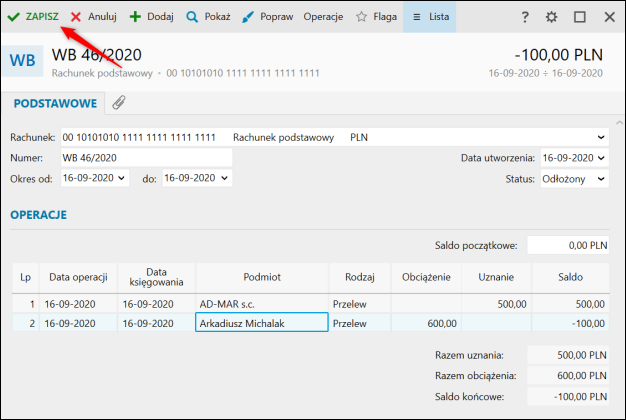Maximize the window with the square icon
This screenshot has width=626, height=420.
pos(580,17)
